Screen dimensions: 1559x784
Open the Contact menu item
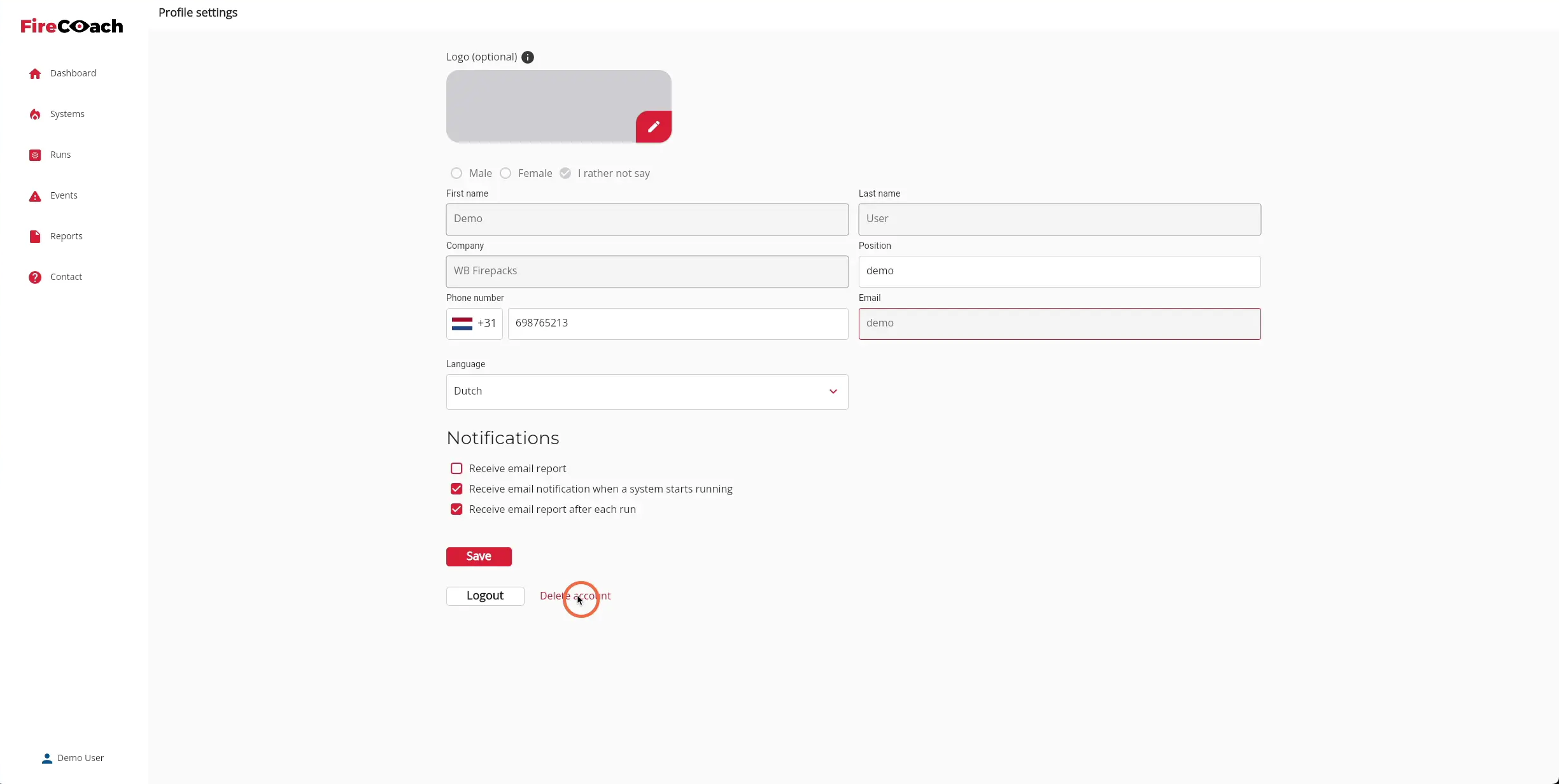tap(66, 277)
